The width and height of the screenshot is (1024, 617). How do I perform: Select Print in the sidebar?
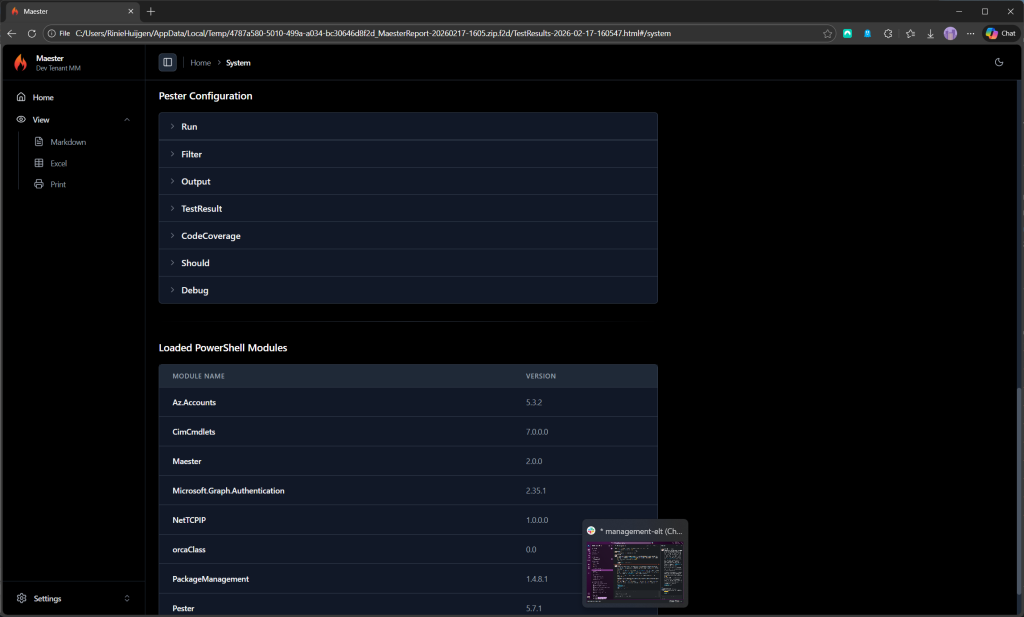[58, 184]
